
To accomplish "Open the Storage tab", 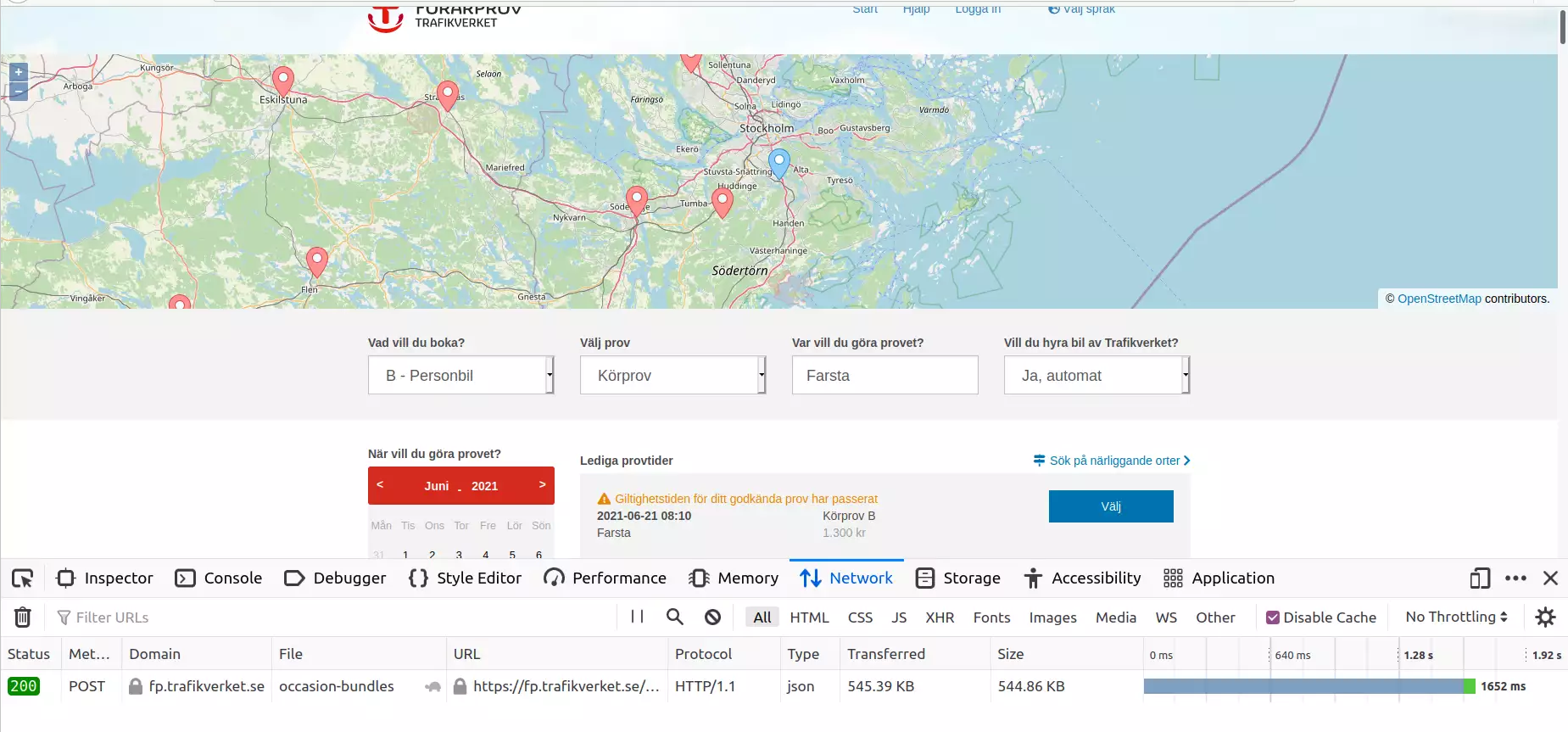I will [x=958, y=578].
